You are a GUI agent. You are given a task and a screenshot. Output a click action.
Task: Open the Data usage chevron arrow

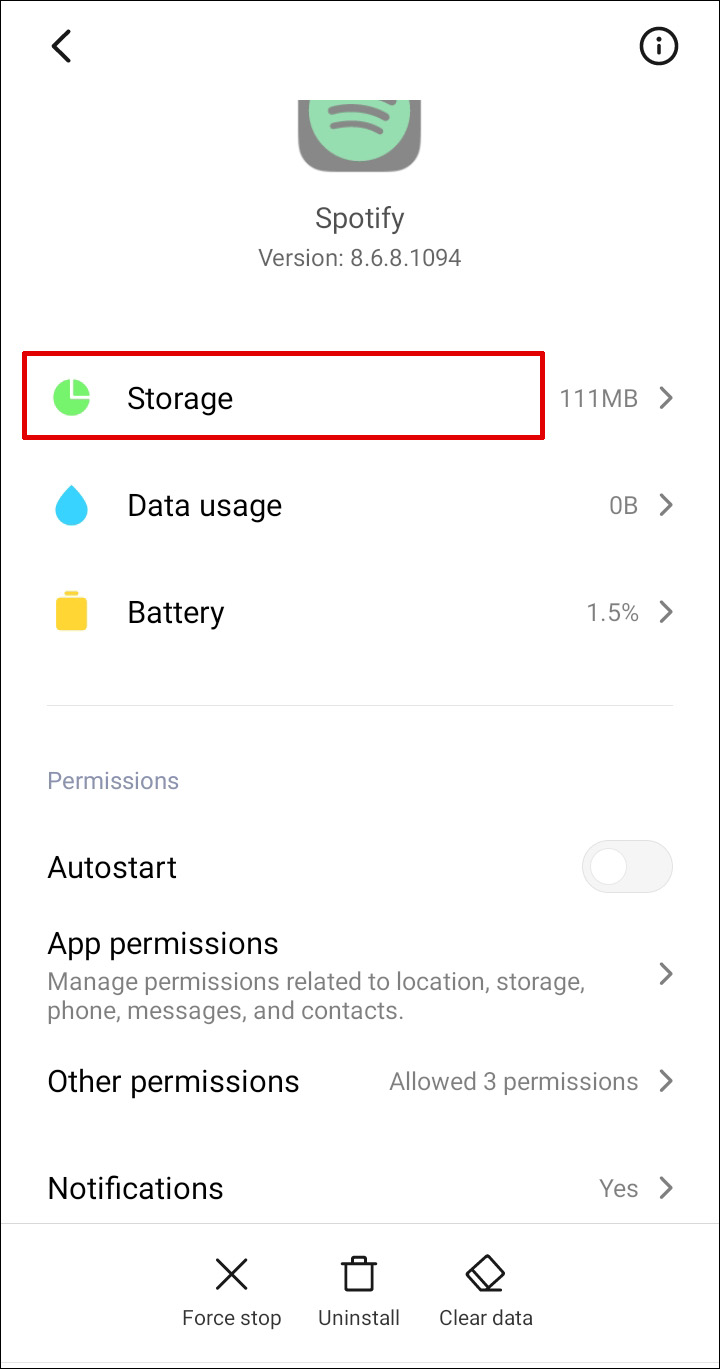[x=666, y=506]
